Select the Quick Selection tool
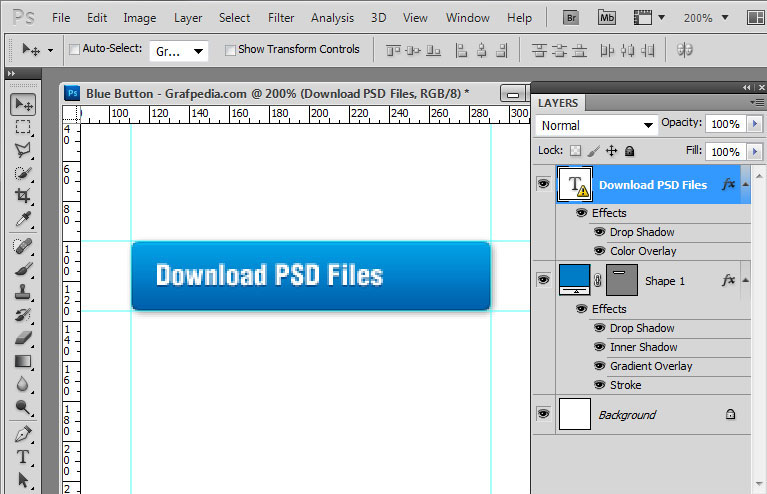 [23, 173]
